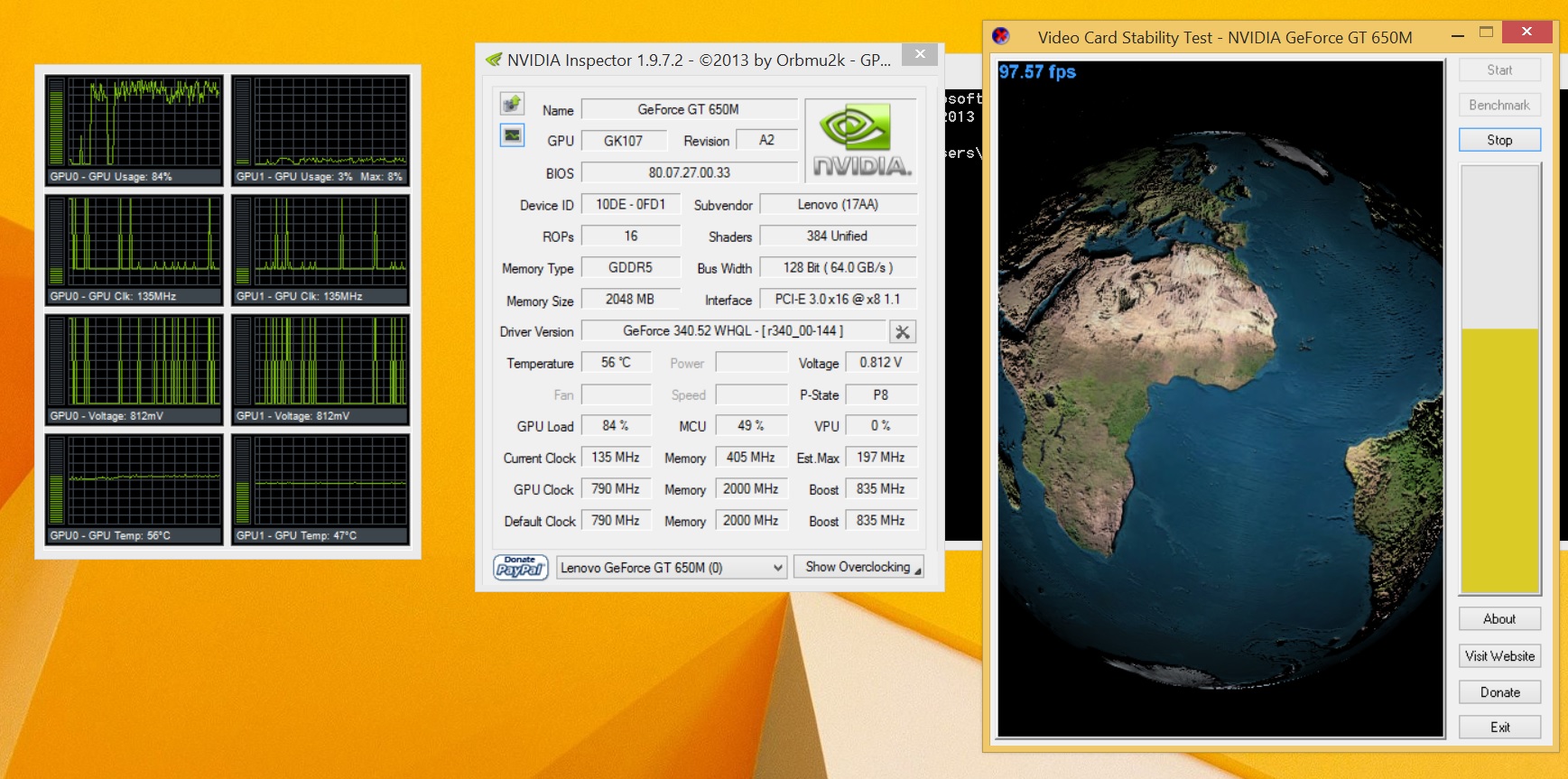This screenshot has height=779, width=1568.
Task: Click the upload screenshot icon beside Name
Action: tap(512, 104)
